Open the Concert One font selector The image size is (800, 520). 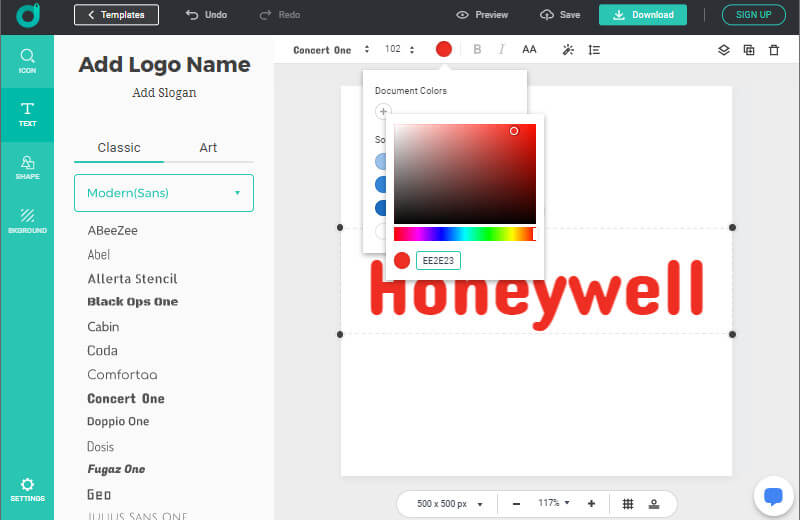331,49
